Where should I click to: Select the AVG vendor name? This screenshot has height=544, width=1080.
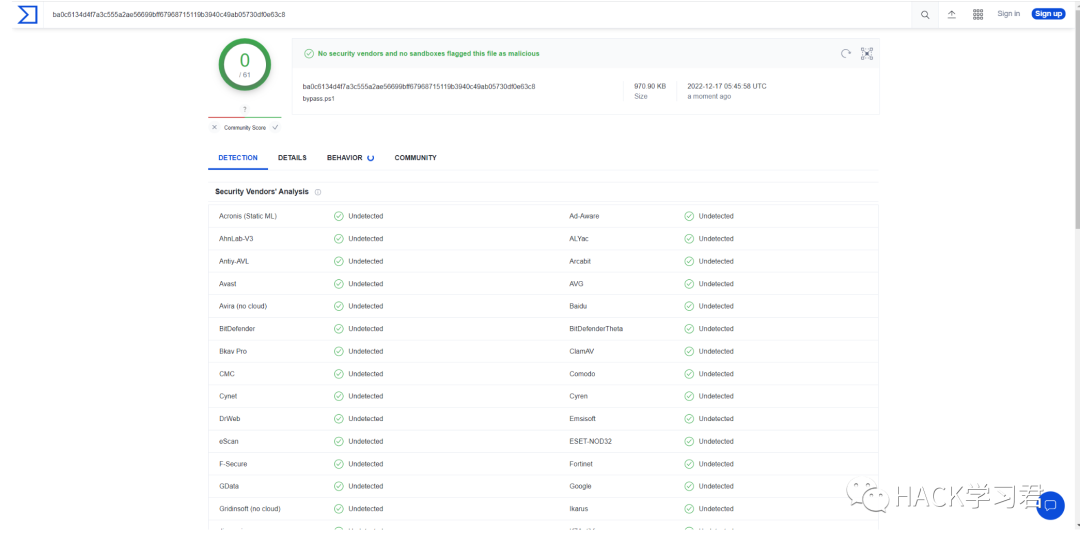(x=577, y=284)
